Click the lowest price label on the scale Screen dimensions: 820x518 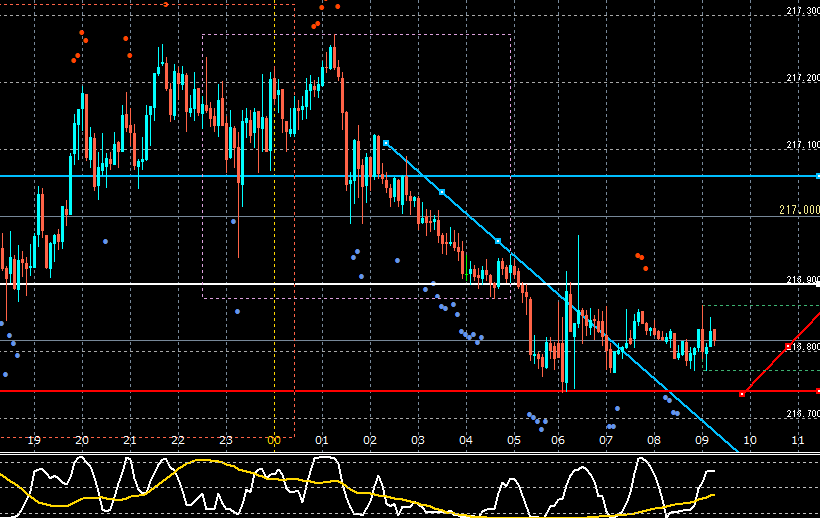(x=803, y=413)
